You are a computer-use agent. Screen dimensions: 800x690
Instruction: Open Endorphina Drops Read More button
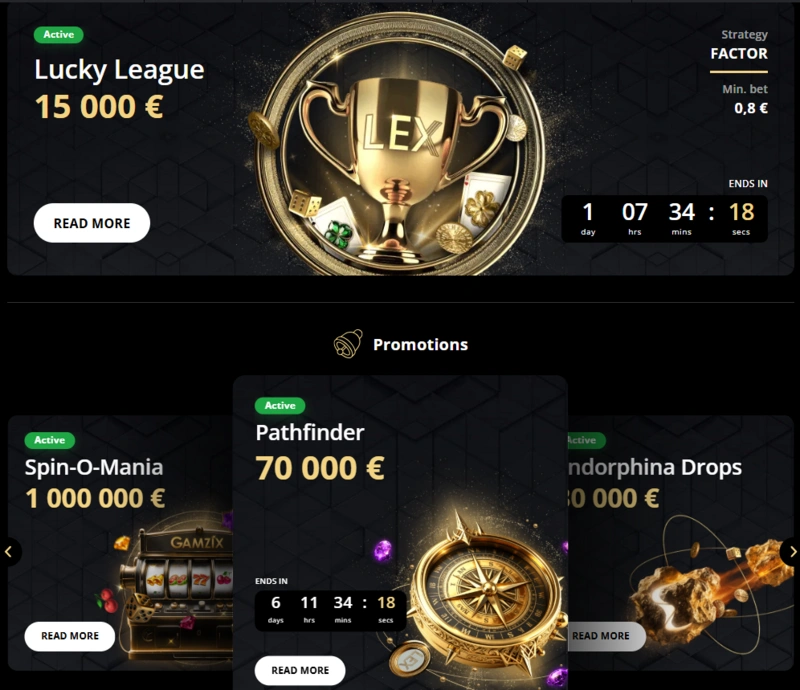click(x=606, y=636)
